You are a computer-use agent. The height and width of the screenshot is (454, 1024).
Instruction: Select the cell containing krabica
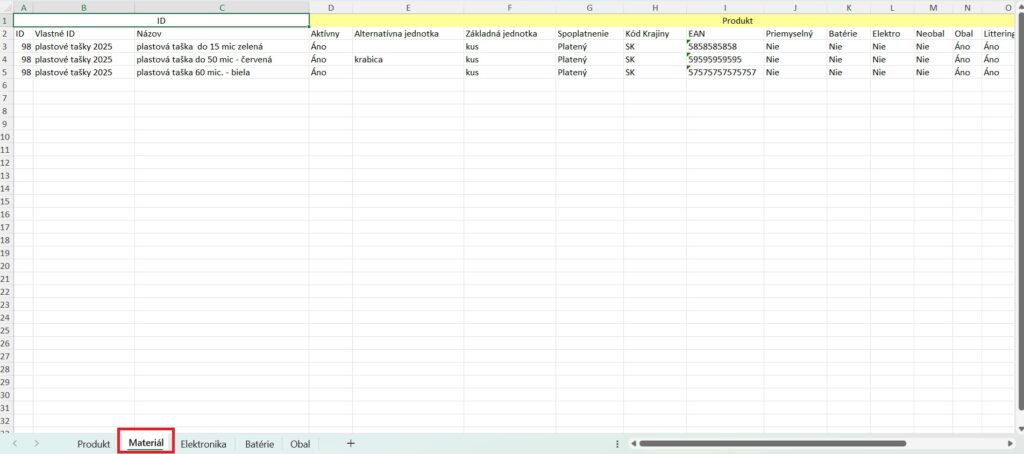(406, 60)
